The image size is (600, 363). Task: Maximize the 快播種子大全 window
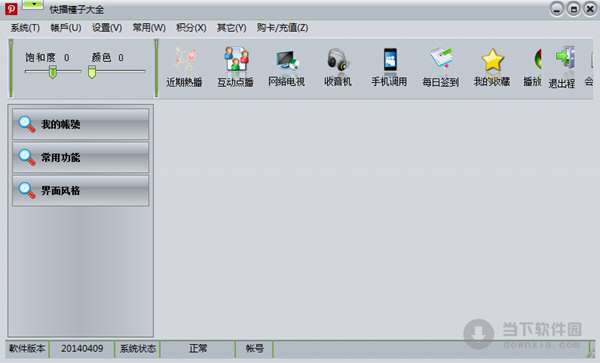click(573, 9)
